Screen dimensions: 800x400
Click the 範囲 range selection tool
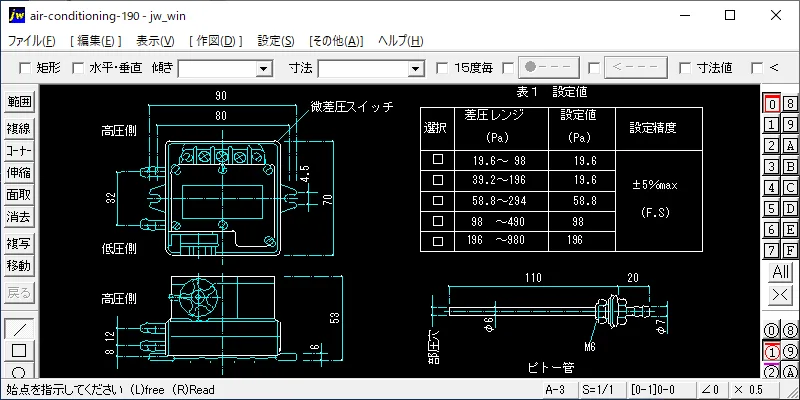click(x=19, y=102)
